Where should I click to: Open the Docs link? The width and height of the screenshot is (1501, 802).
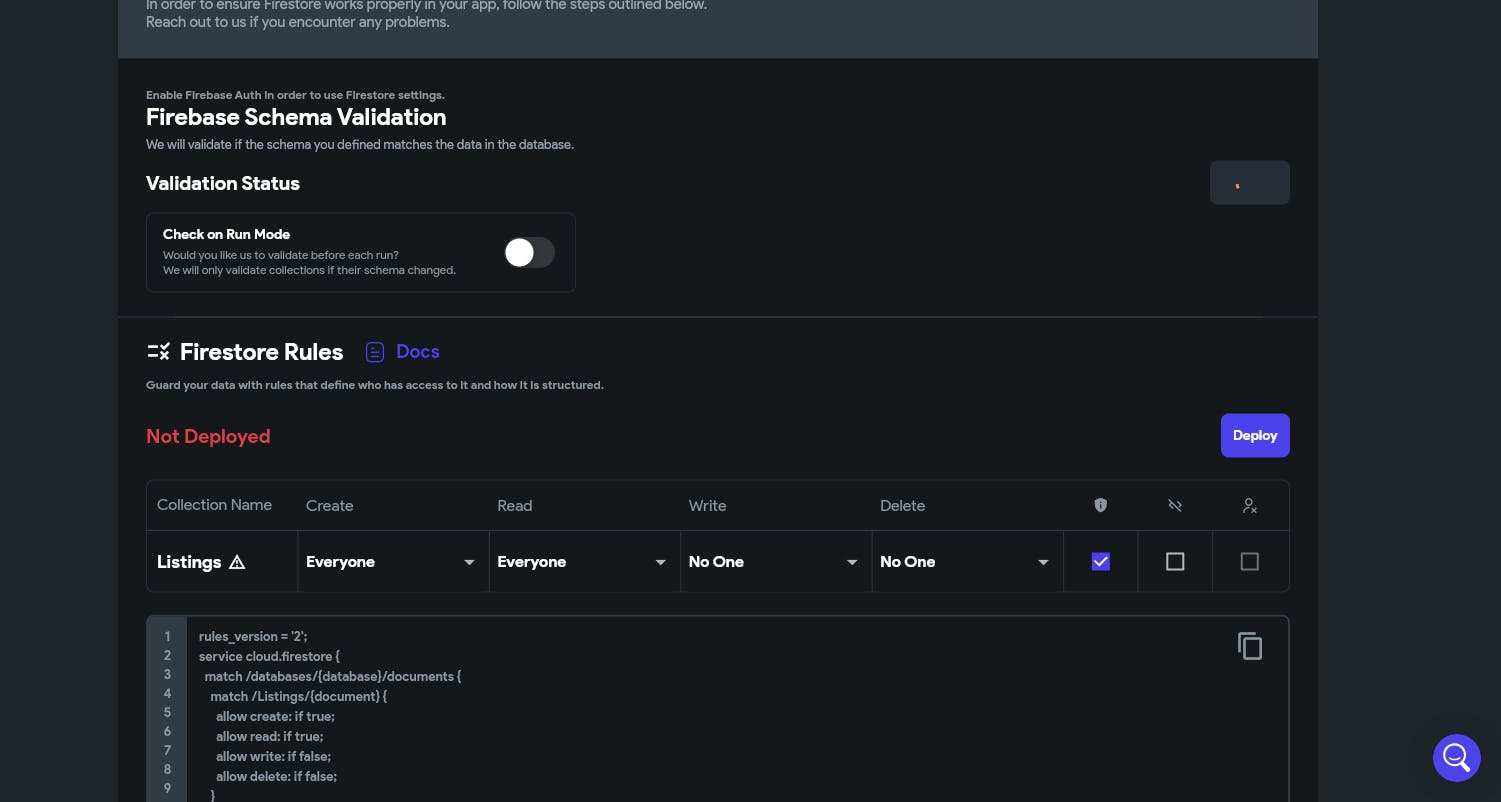click(x=418, y=352)
